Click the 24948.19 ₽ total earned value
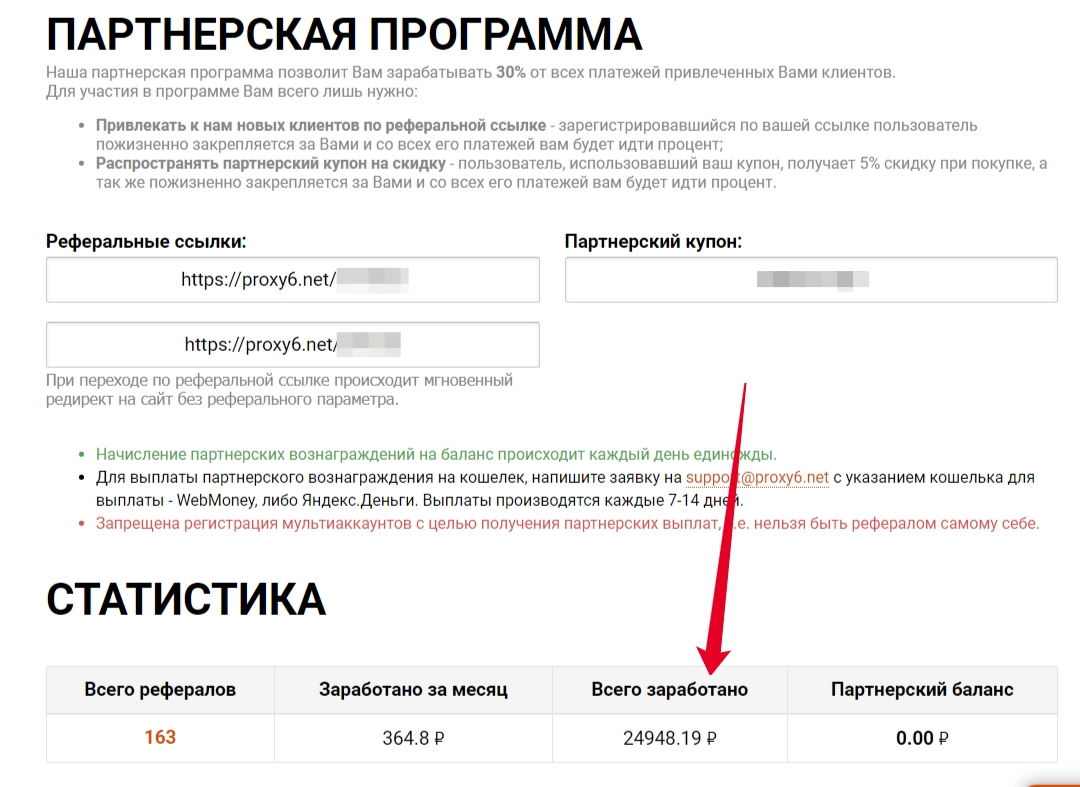The width and height of the screenshot is (1080, 787). 669,738
